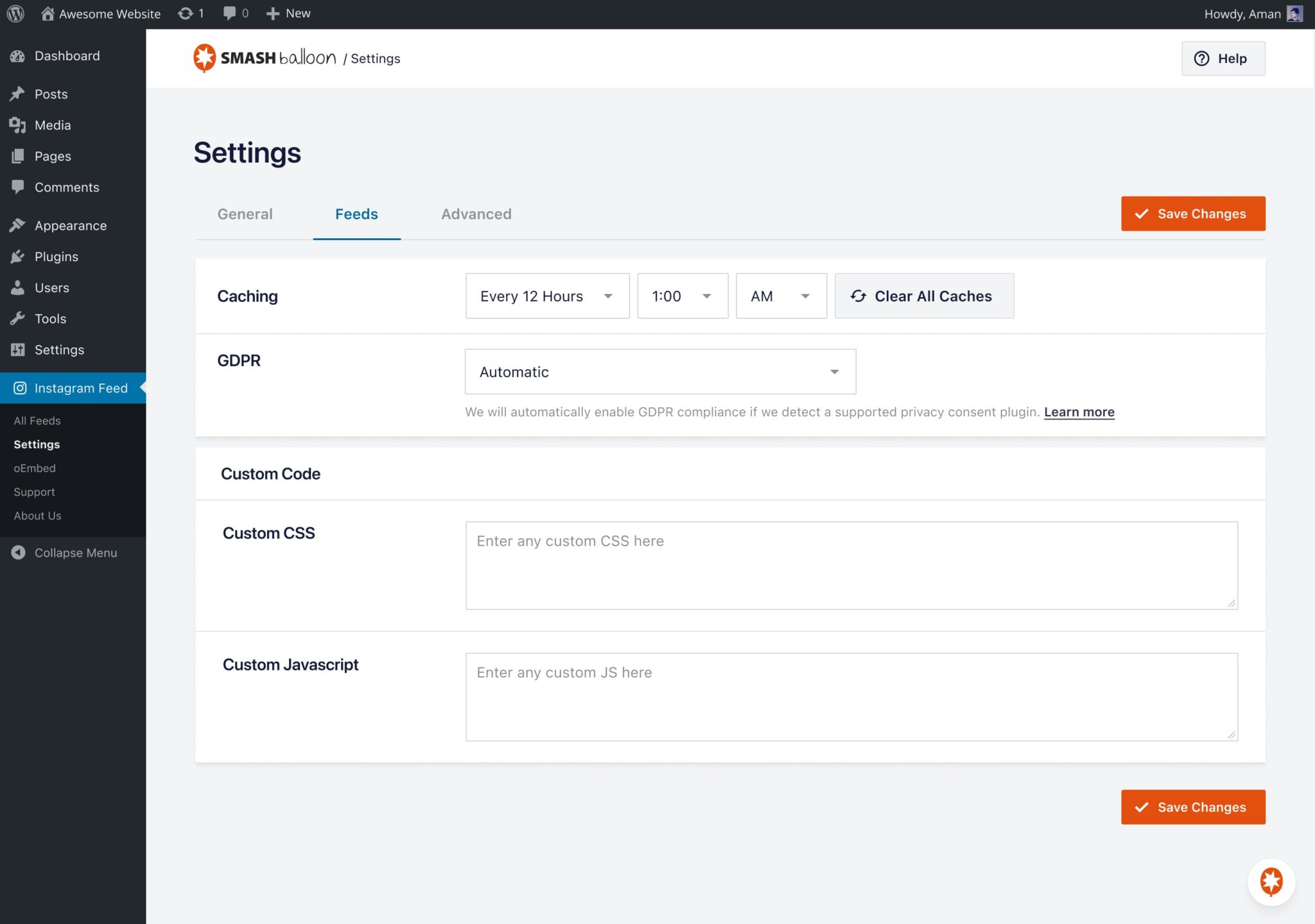Click the Appearance brush icon
The image size is (1315, 924).
(17, 225)
